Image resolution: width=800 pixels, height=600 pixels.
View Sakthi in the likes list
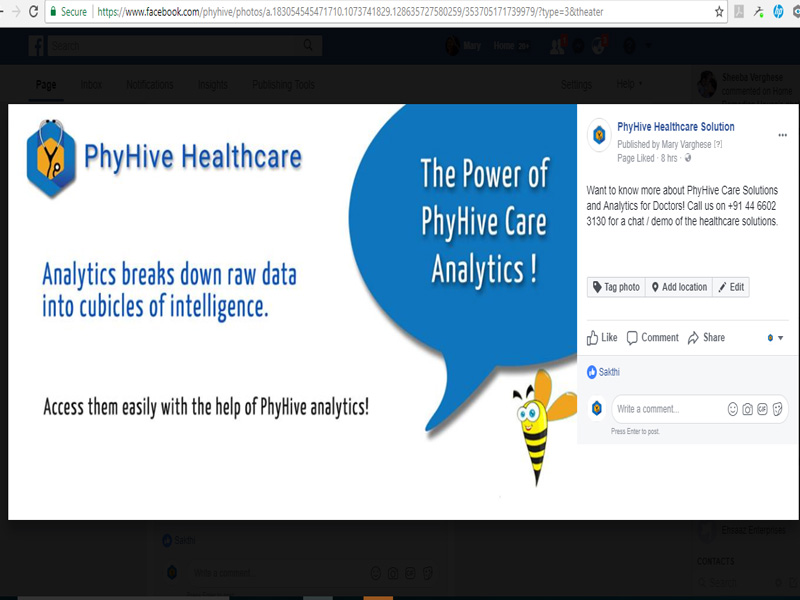click(x=609, y=372)
